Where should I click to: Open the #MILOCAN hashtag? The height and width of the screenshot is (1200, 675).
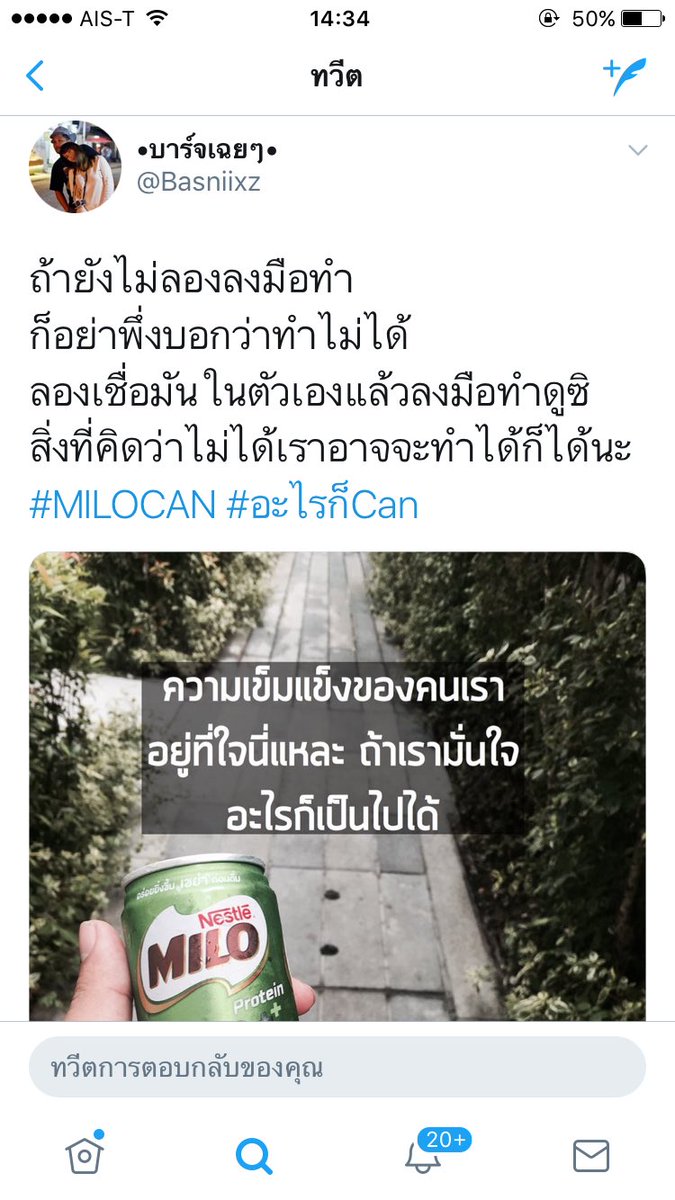point(123,505)
